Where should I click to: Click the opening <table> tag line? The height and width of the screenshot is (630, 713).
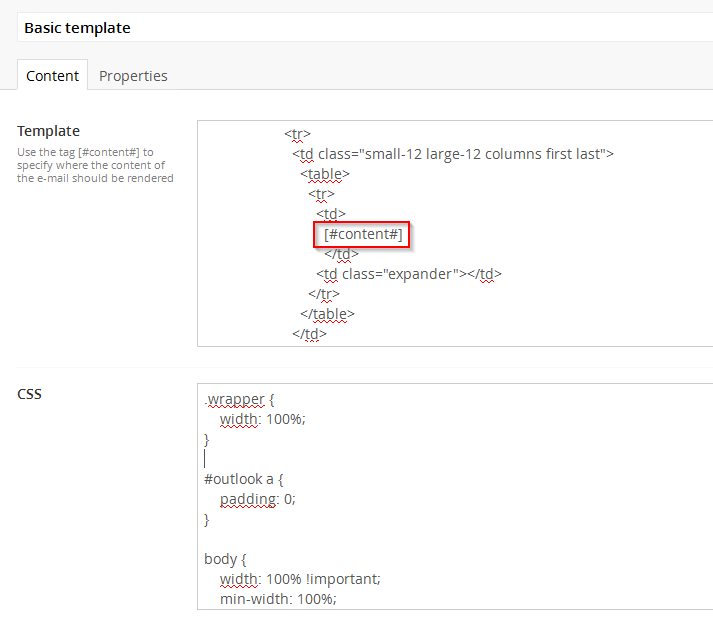pos(325,174)
